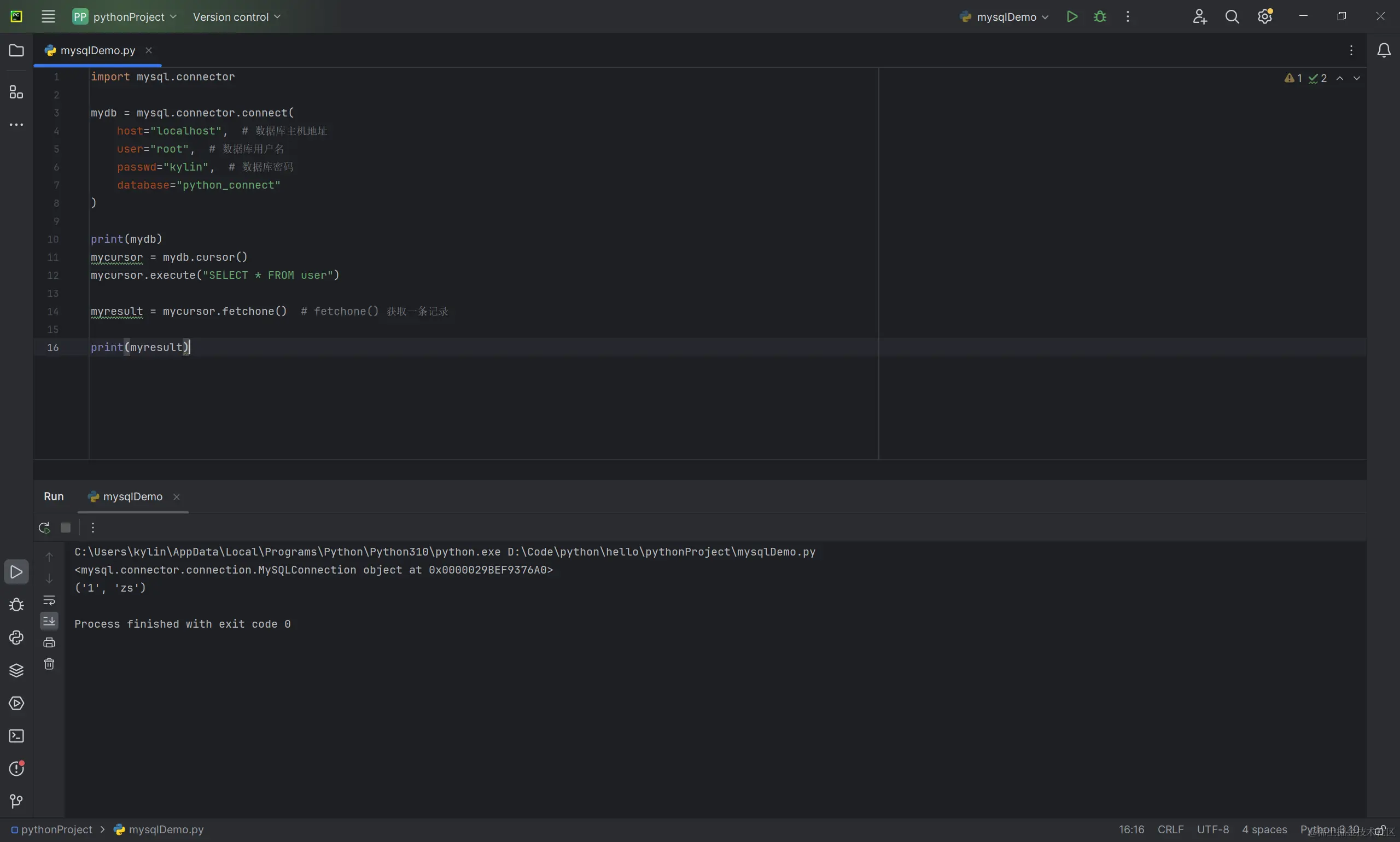Open the Python Packages layers icon
This screenshot has height=842, width=1400.
coord(16,670)
